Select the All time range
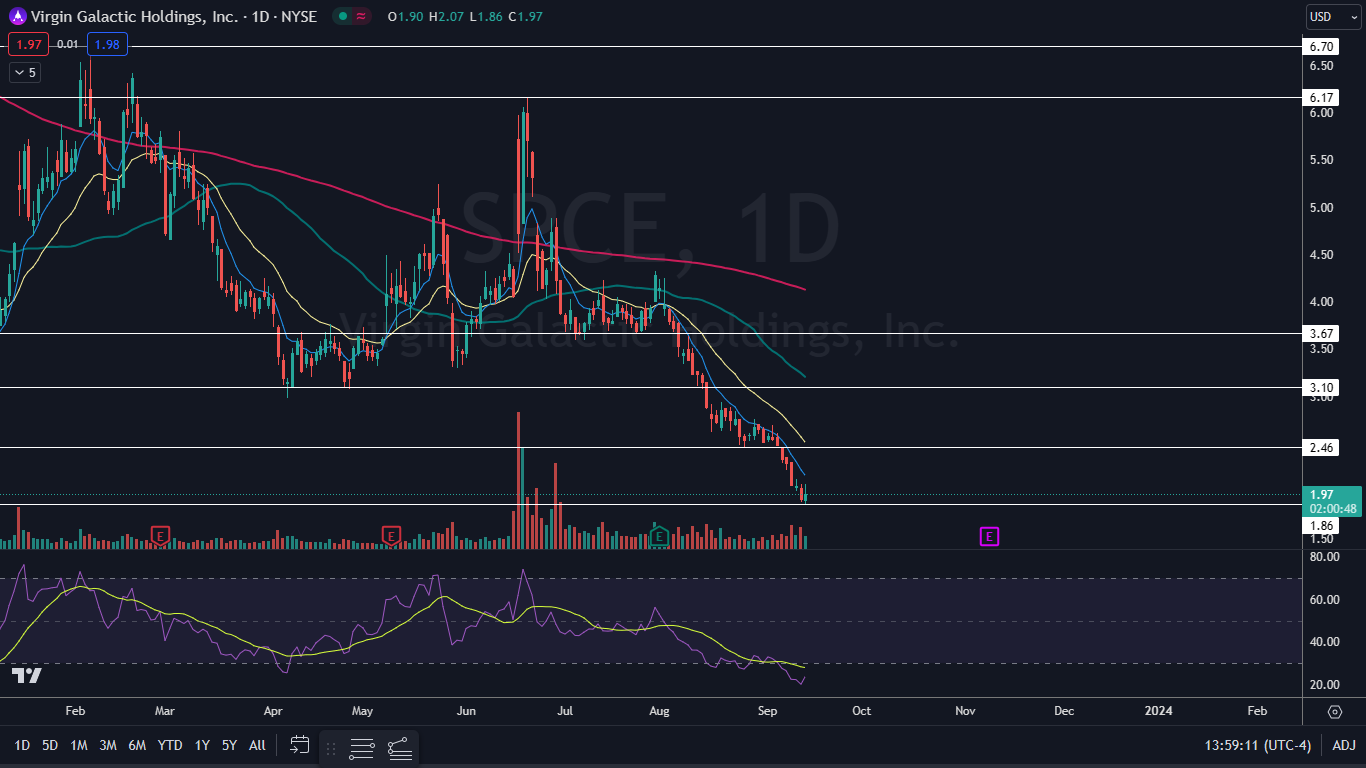The width and height of the screenshot is (1366, 768). click(x=257, y=745)
